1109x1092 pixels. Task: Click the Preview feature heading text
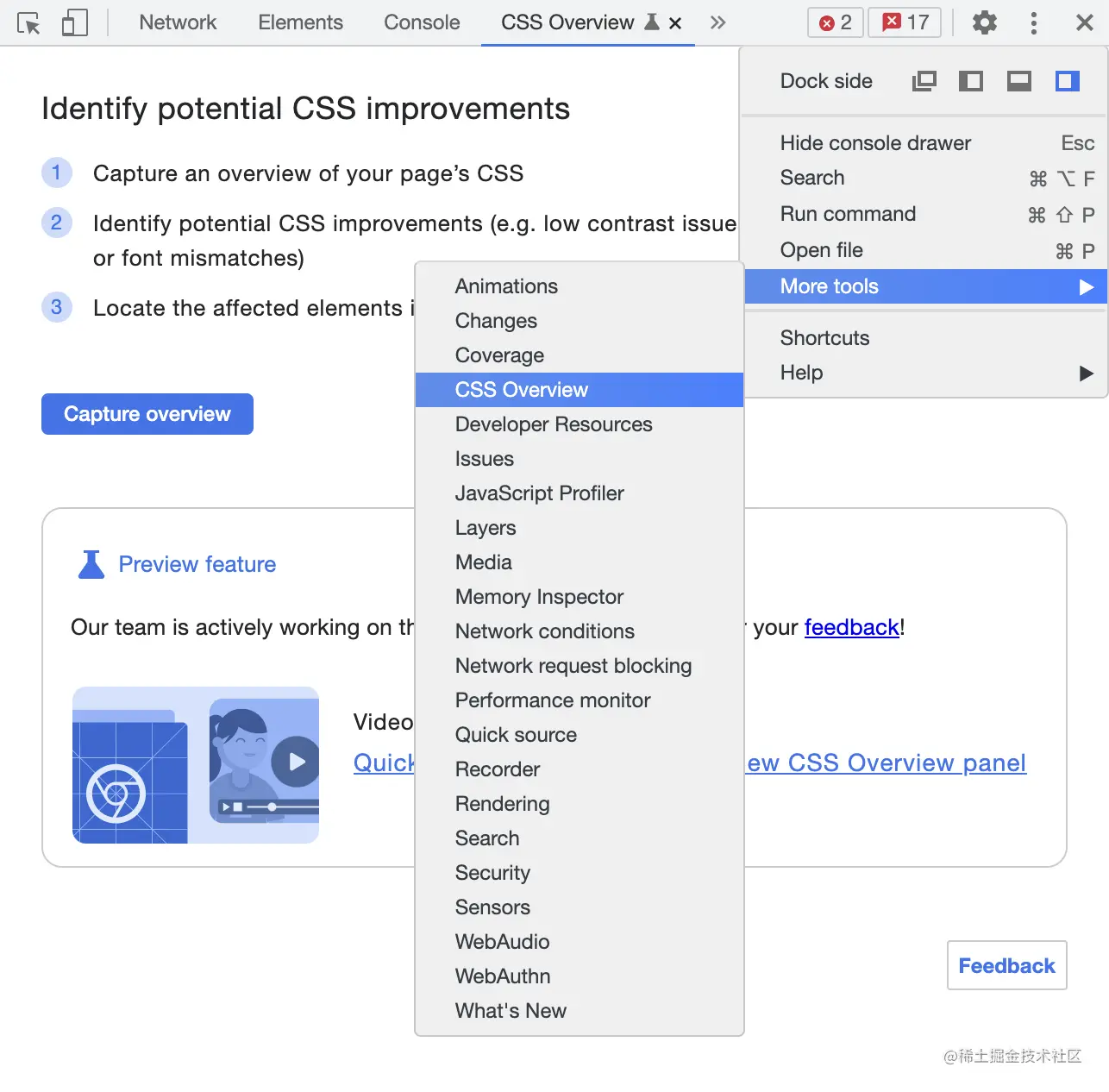197,564
